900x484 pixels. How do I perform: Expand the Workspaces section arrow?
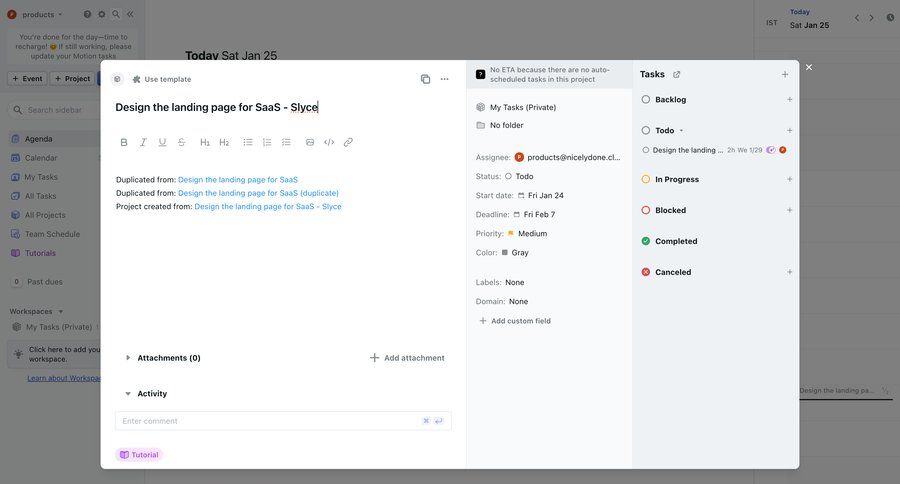[61, 311]
